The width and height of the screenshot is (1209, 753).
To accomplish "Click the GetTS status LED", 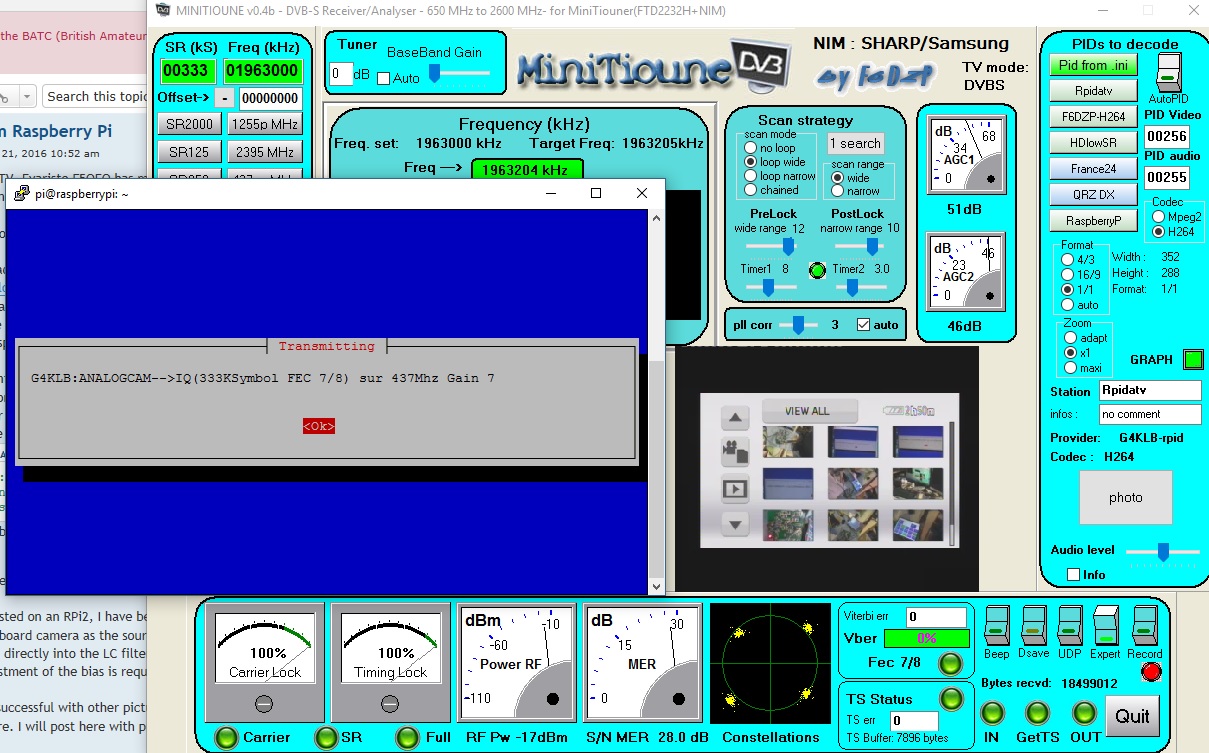I will click(1038, 713).
